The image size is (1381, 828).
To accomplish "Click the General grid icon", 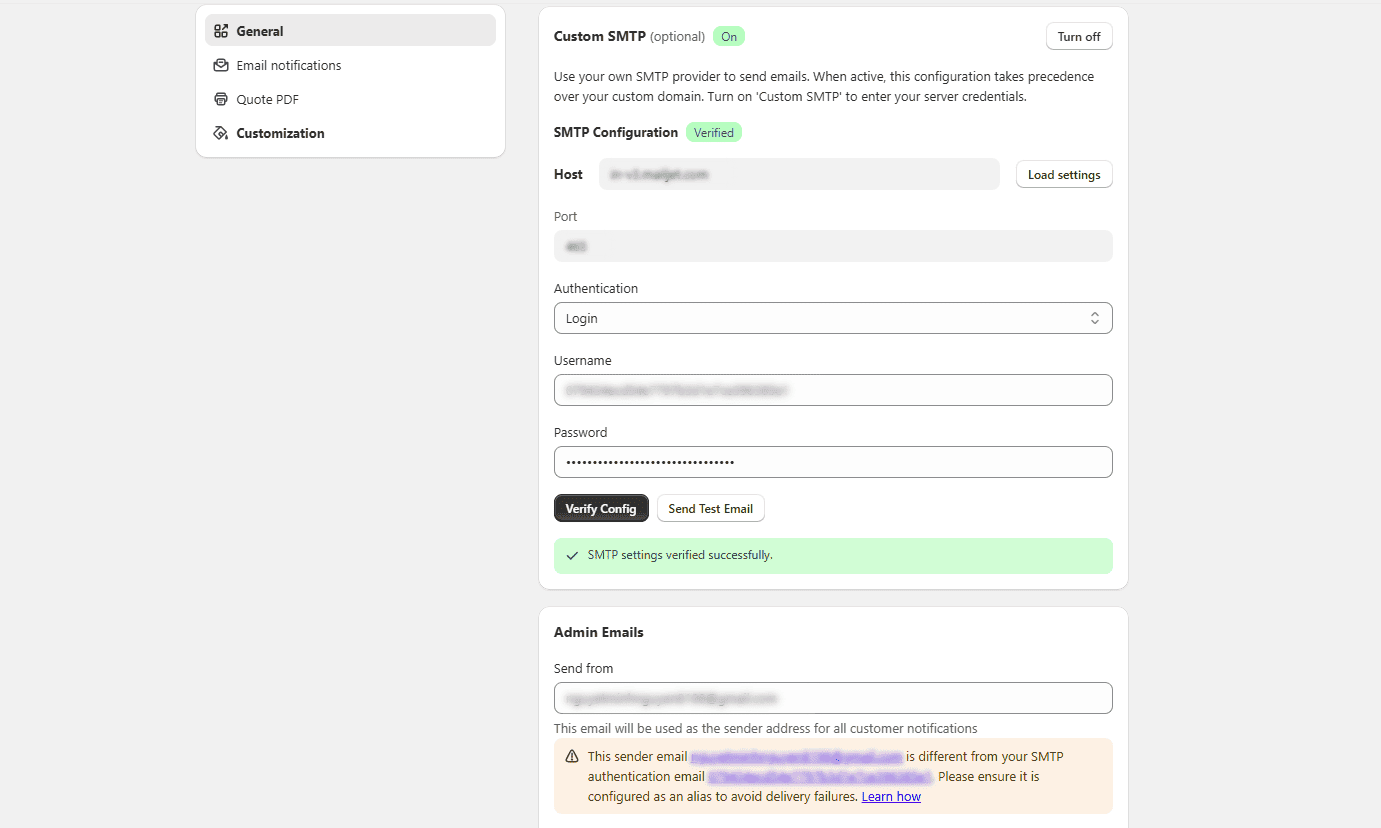I will pos(221,31).
